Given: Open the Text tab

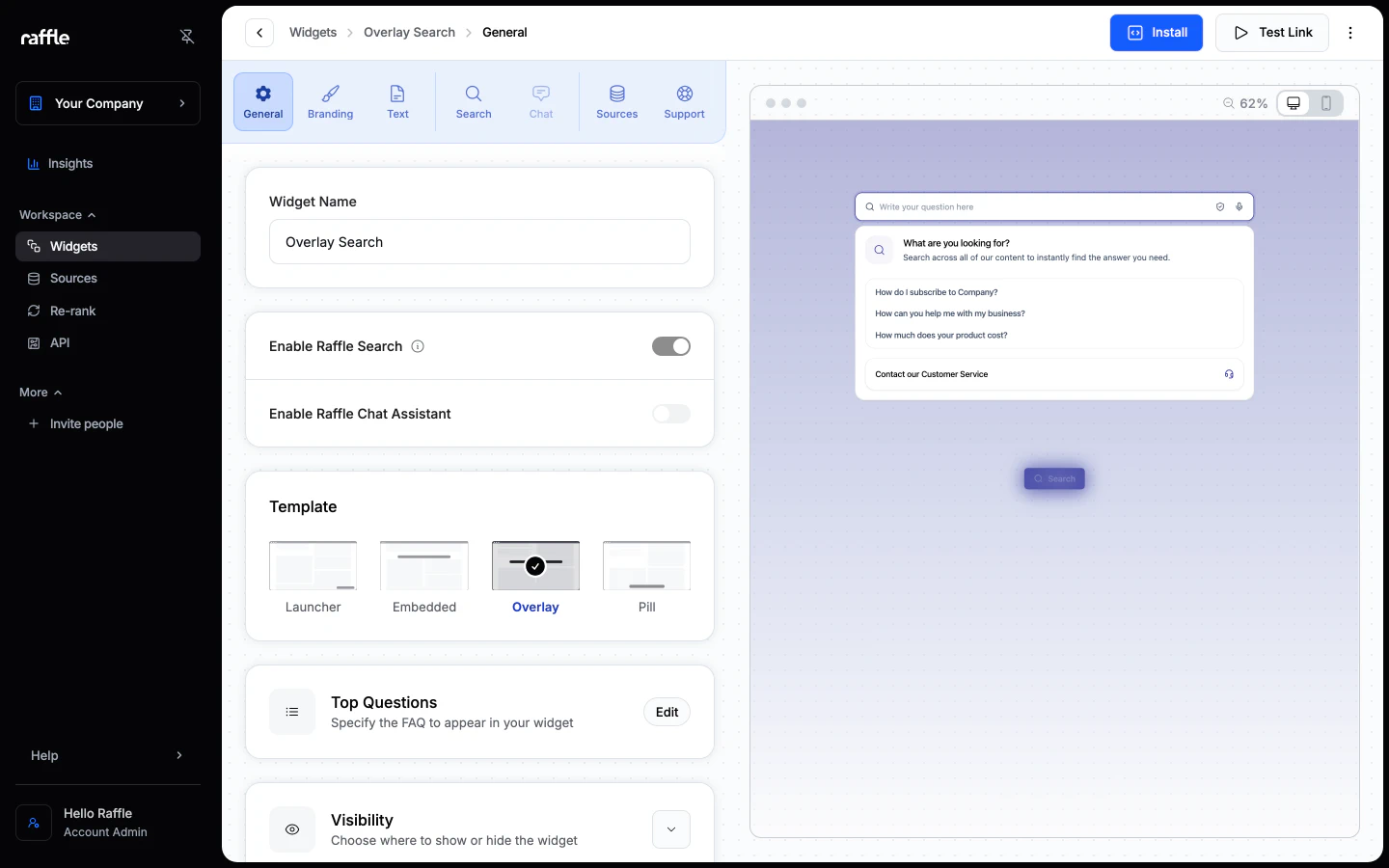Looking at the screenshot, I should [398, 101].
